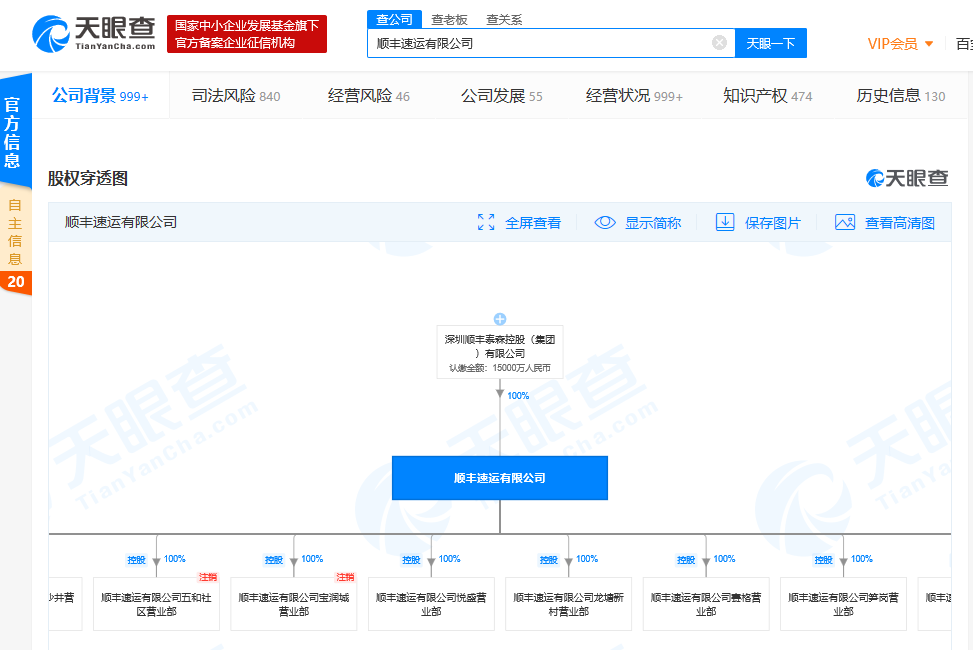Click the 顺丰速运有限公司 chart title text

click(x=121, y=222)
